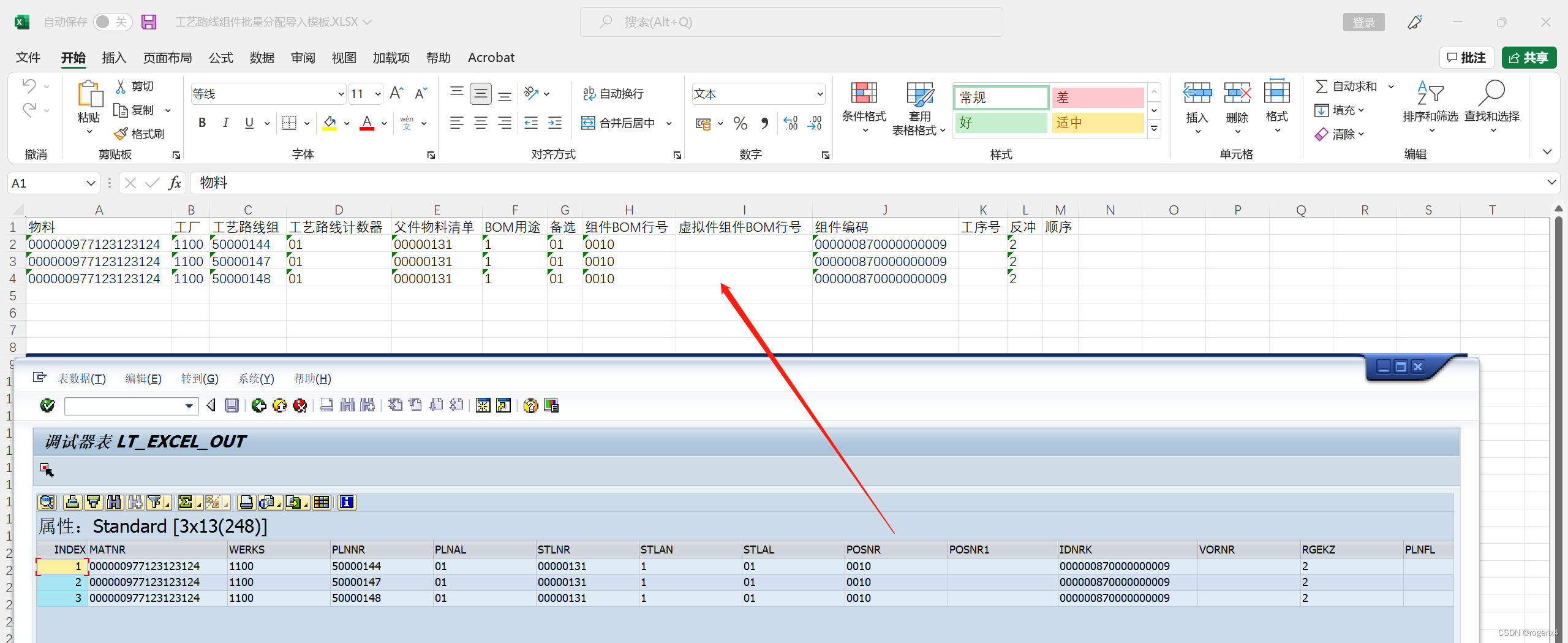
Task: Click the Undo arrow icon
Action: (29, 86)
